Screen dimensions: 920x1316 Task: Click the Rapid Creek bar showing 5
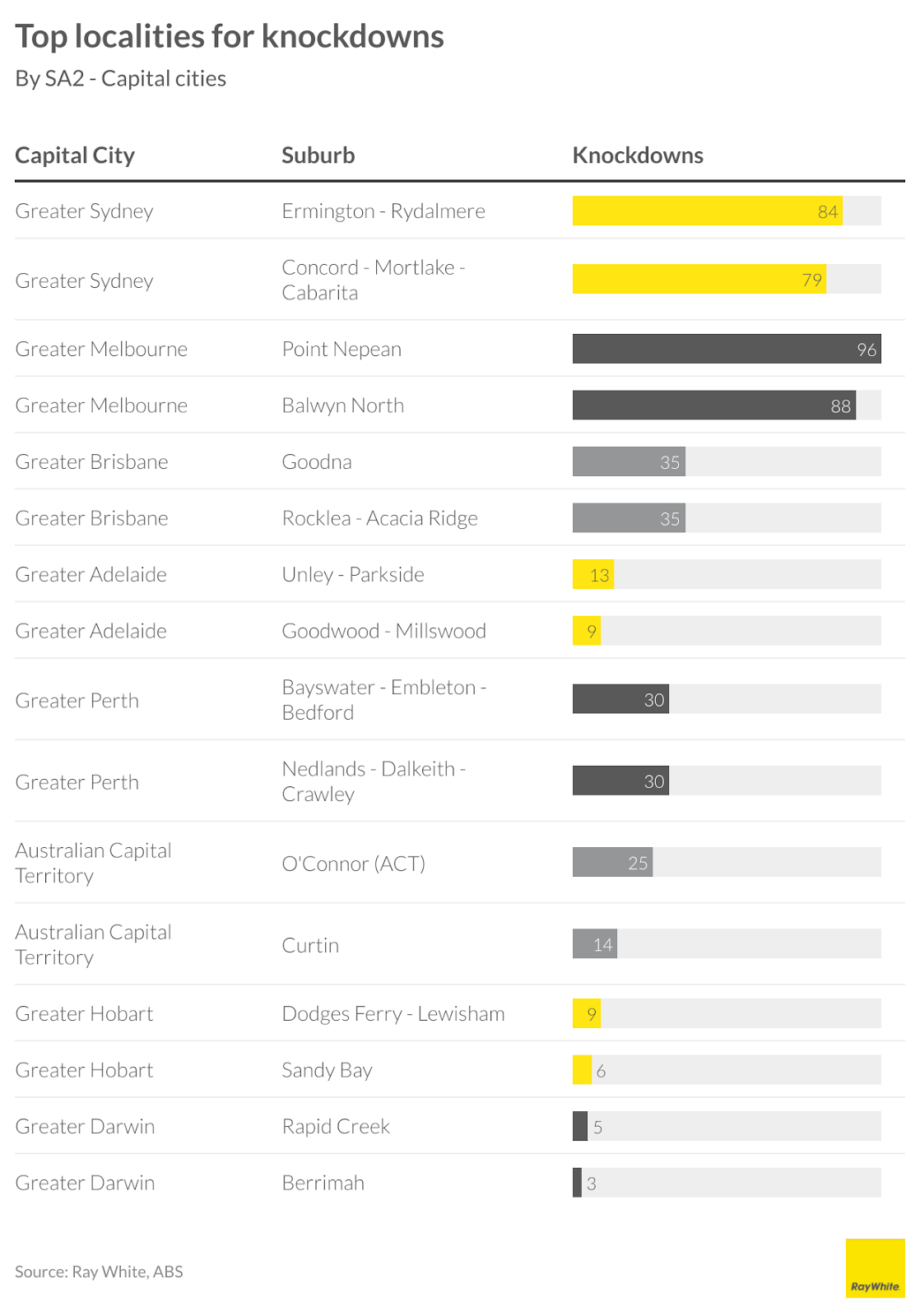point(580,1126)
